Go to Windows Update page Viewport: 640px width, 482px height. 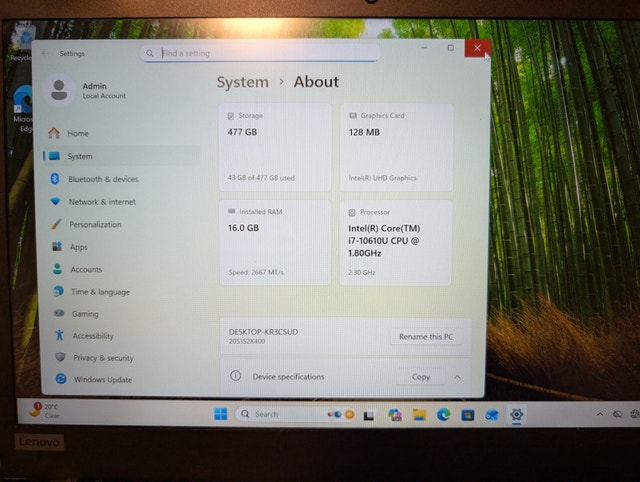click(x=122, y=379)
